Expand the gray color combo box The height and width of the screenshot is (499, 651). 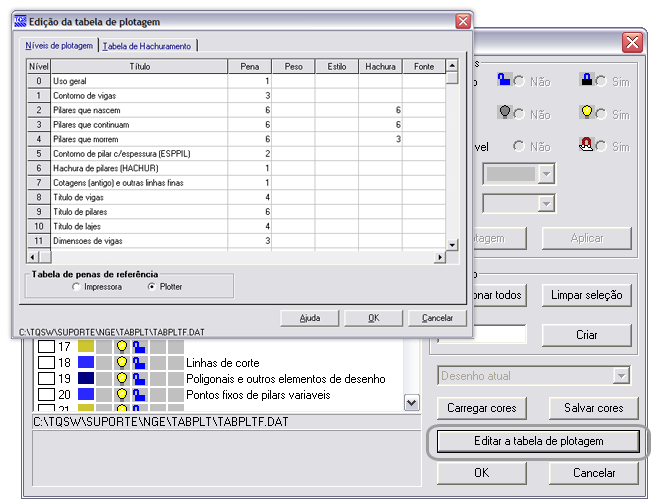point(545,174)
